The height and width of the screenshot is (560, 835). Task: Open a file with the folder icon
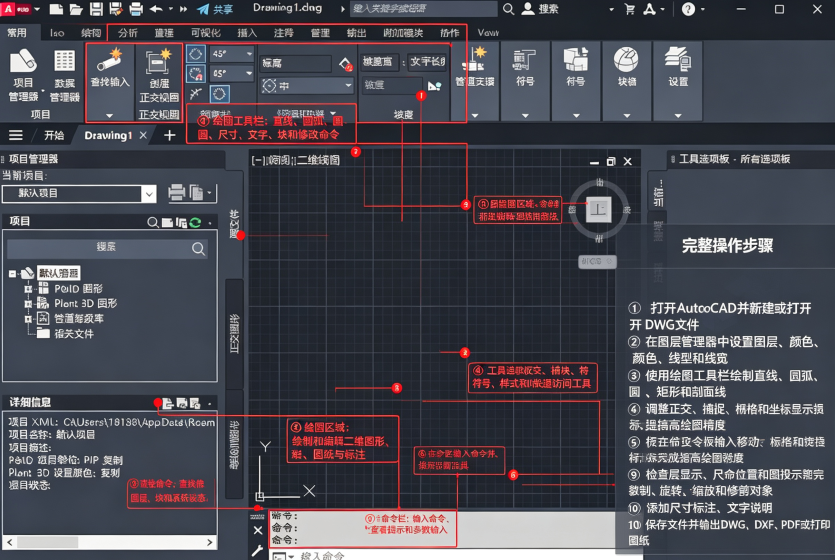click(x=76, y=9)
